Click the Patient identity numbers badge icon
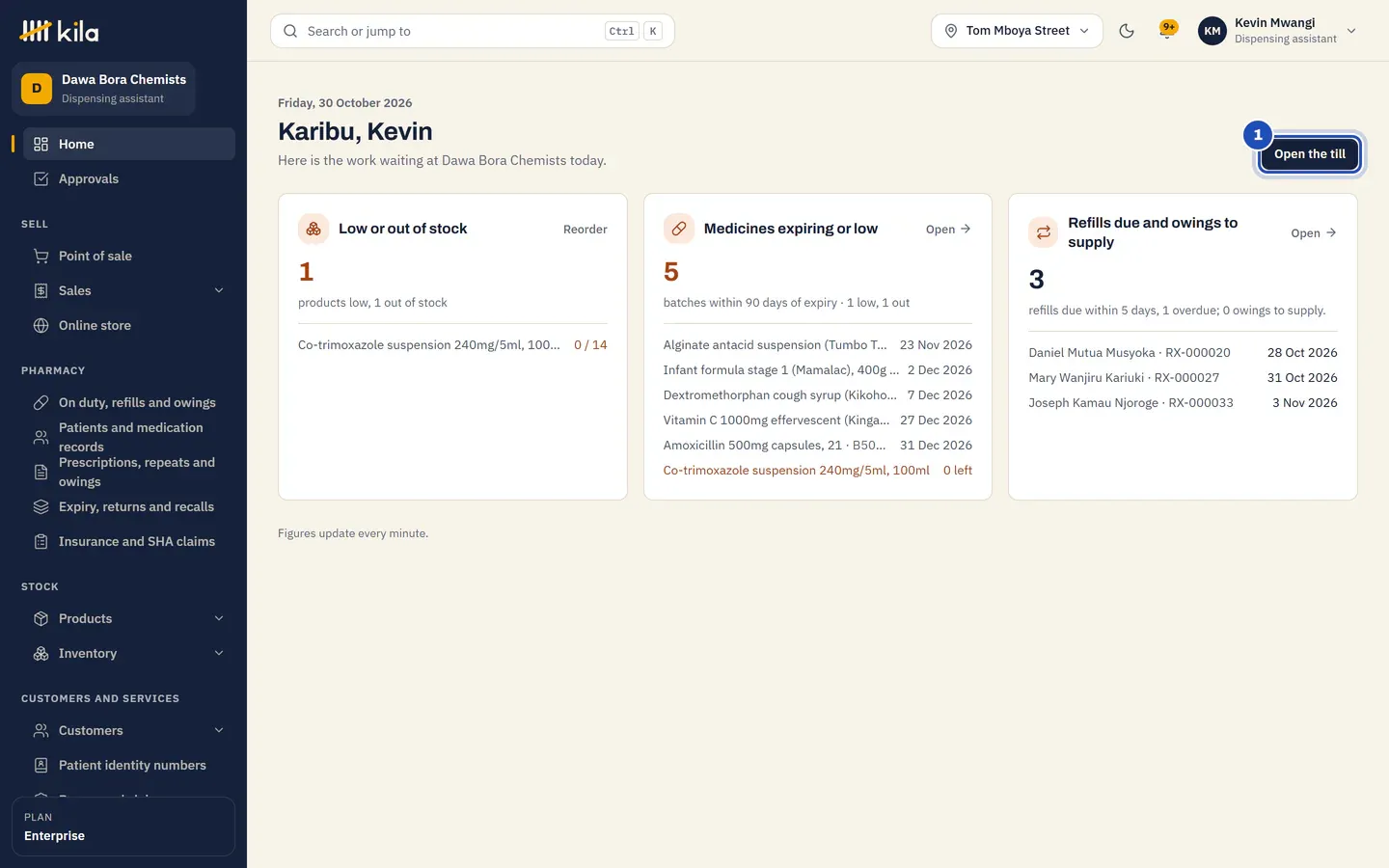 pos(41,765)
